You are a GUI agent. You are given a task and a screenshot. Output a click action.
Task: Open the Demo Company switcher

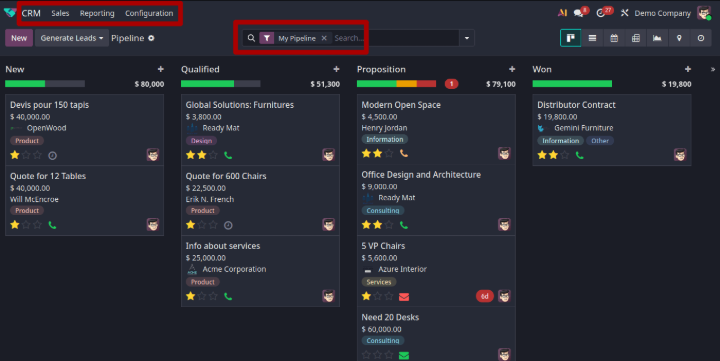(x=662, y=13)
